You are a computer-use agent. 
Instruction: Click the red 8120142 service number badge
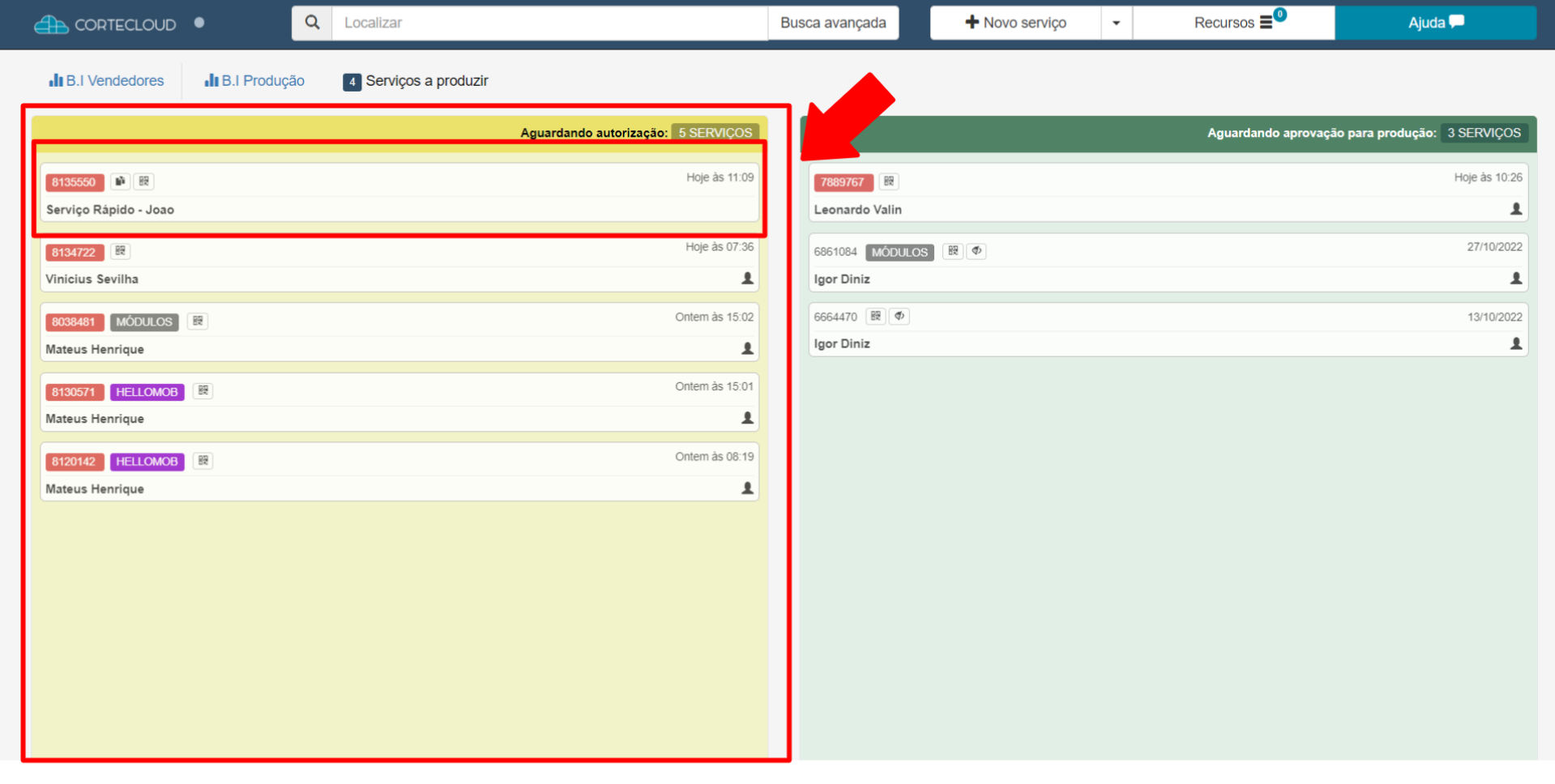click(74, 462)
